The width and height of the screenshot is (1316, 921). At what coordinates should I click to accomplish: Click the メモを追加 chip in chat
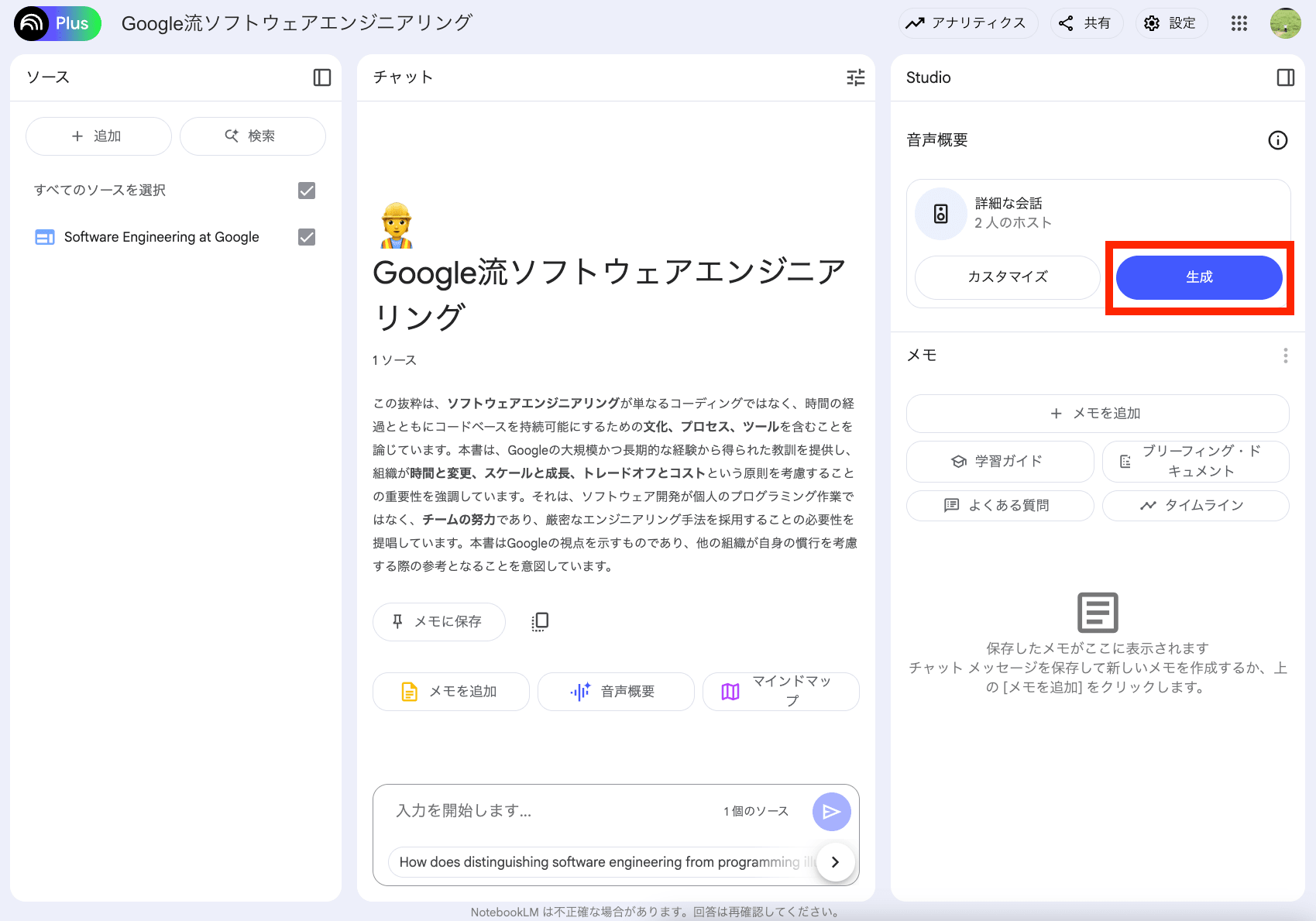coord(451,692)
